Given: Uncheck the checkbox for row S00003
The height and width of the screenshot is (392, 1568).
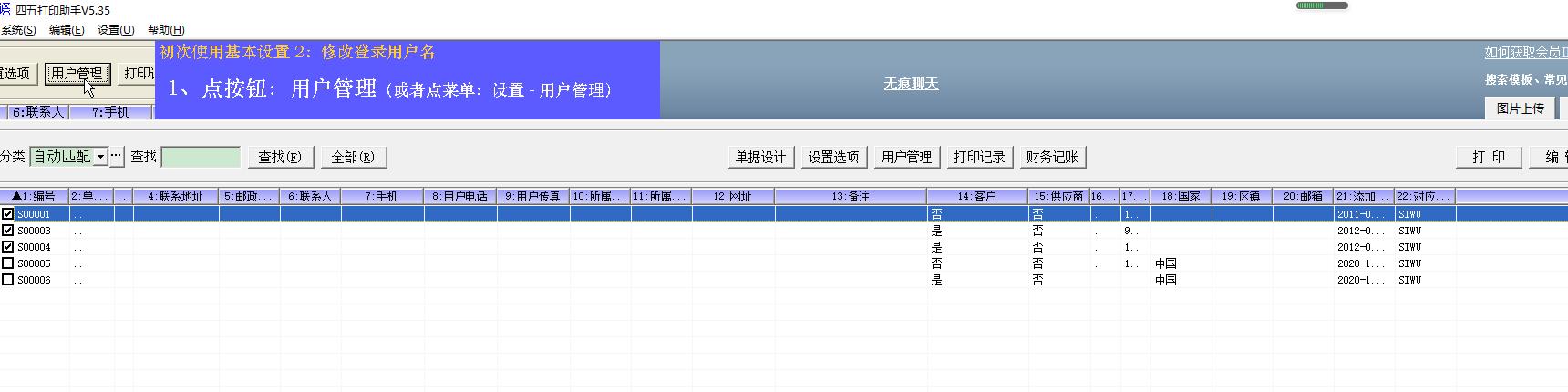Looking at the screenshot, I should [8, 231].
